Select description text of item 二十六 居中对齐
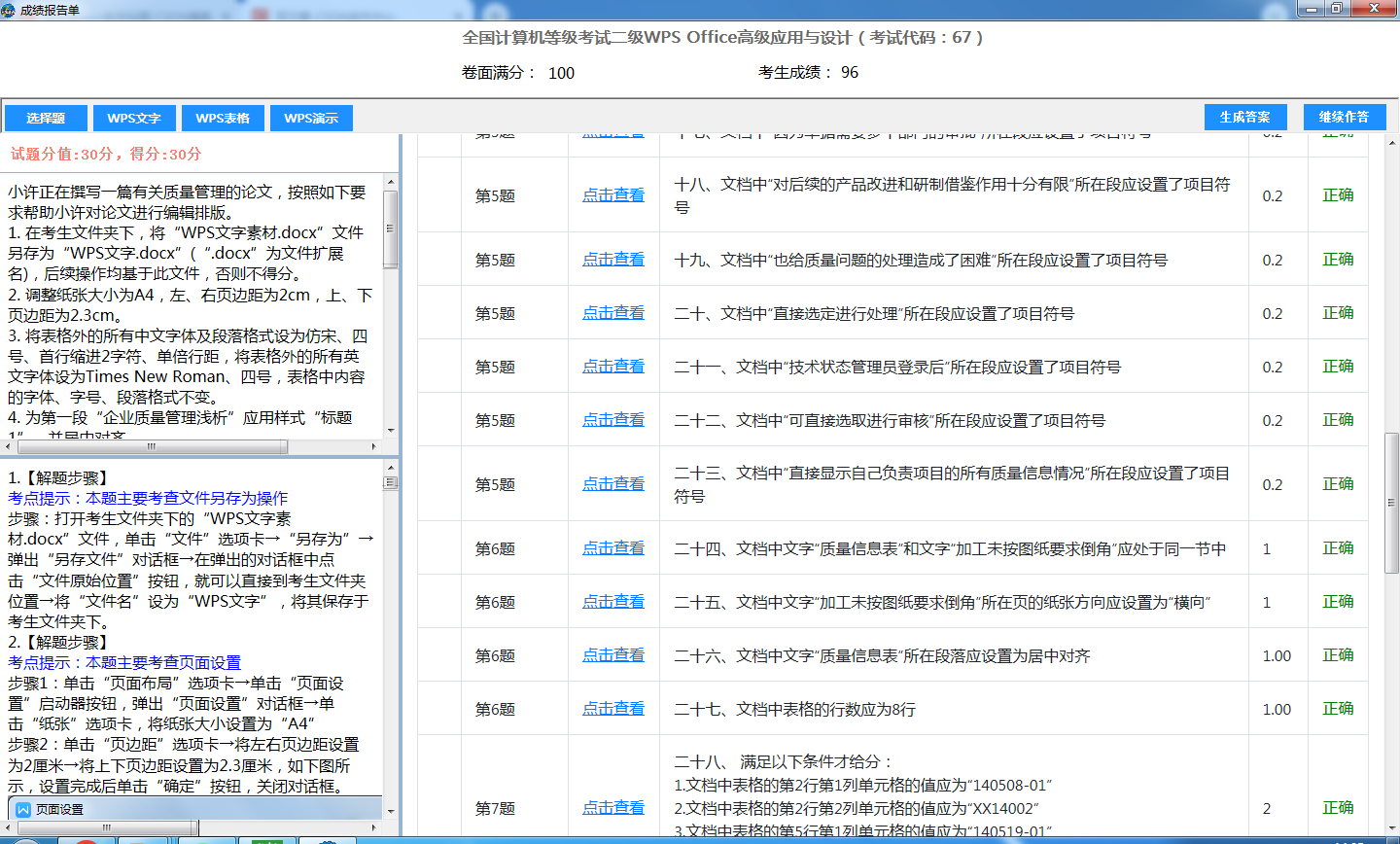This screenshot has height=844, width=1400. 882,655
